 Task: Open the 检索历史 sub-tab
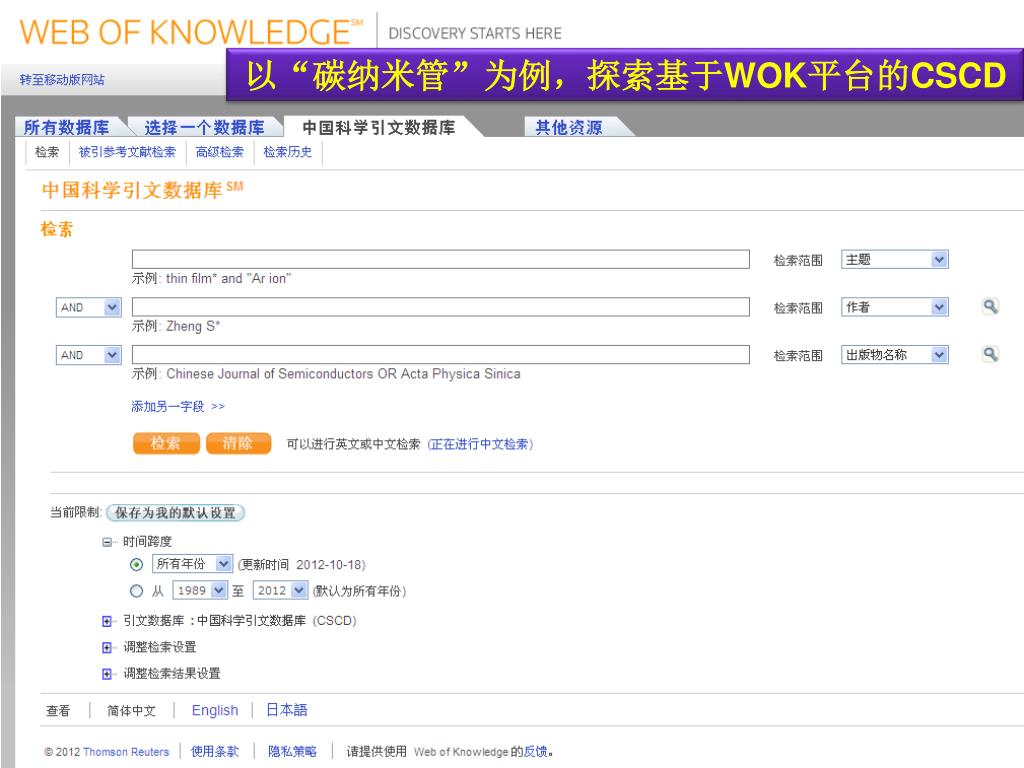click(288, 152)
